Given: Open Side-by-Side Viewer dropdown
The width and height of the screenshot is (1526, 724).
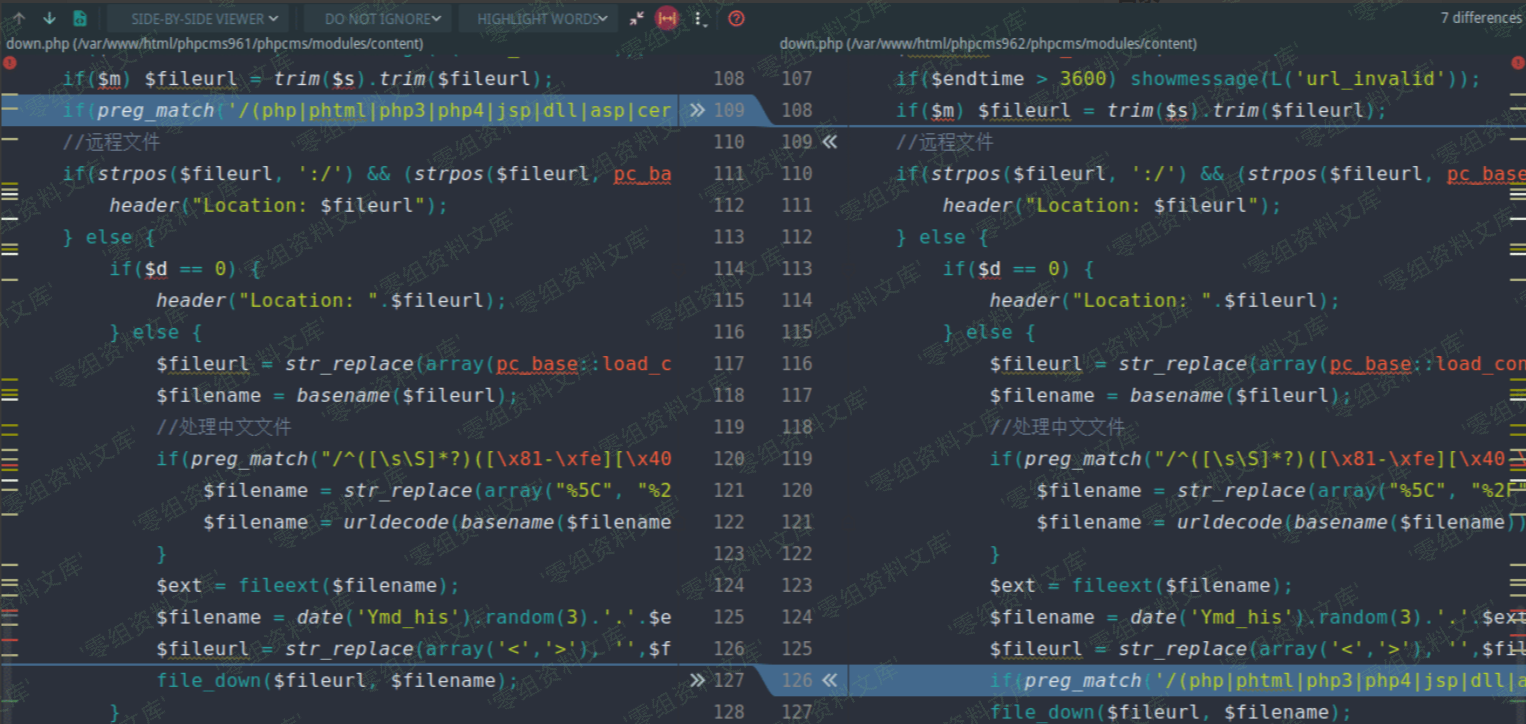Looking at the screenshot, I should click(204, 18).
